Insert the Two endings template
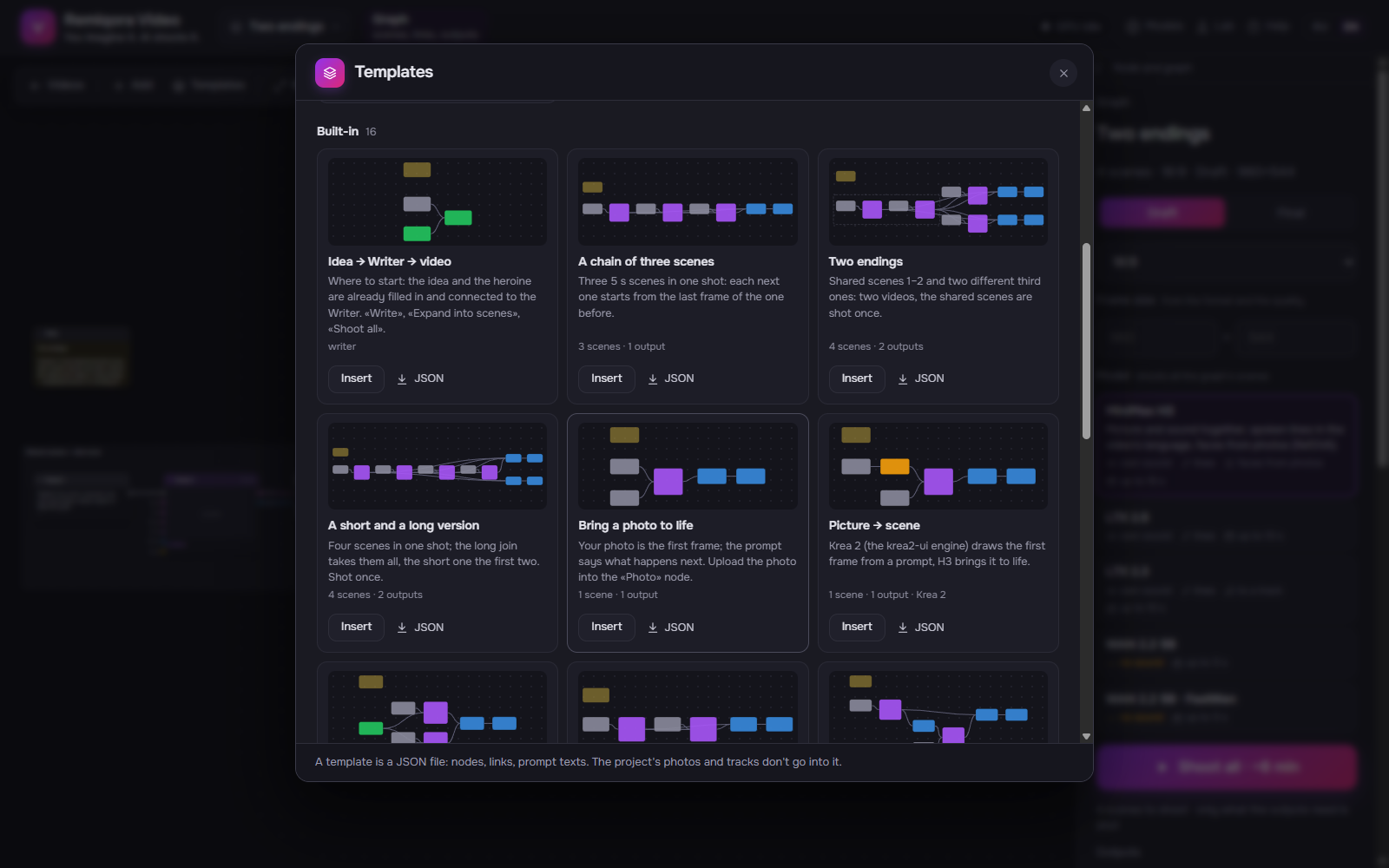Image resolution: width=1389 pixels, height=868 pixels. click(857, 378)
